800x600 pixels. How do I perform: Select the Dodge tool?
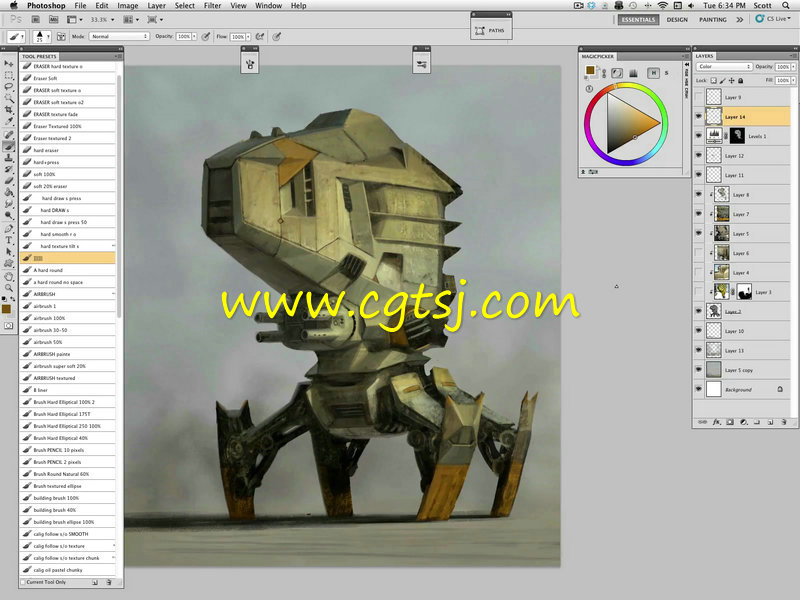point(9,216)
